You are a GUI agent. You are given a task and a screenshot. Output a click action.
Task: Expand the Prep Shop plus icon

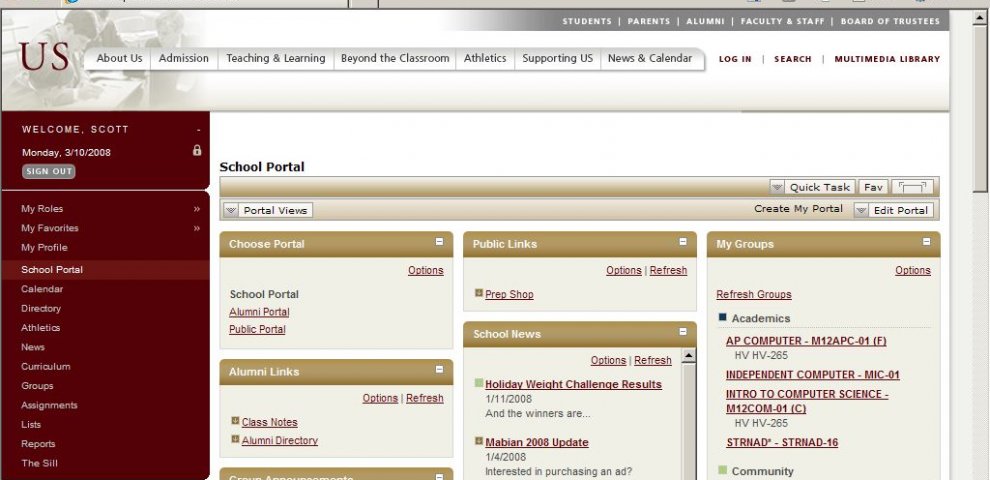click(x=479, y=293)
